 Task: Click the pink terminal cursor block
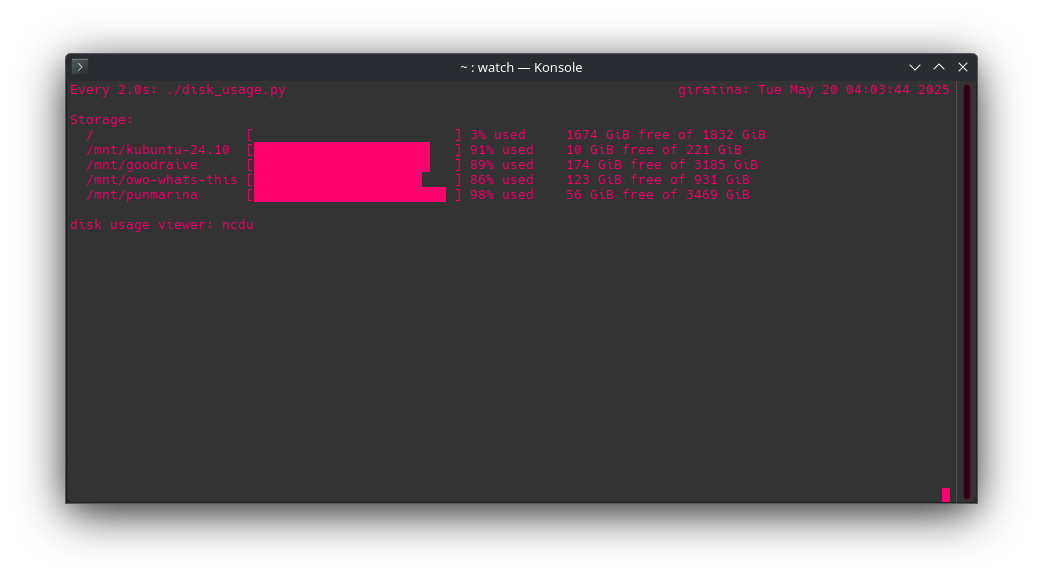click(x=945, y=494)
